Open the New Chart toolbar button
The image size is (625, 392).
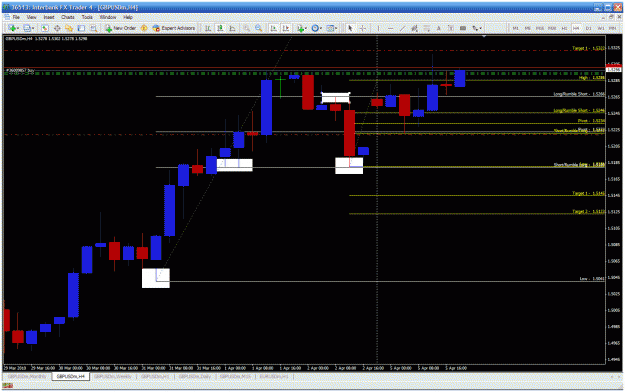point(14,28)
